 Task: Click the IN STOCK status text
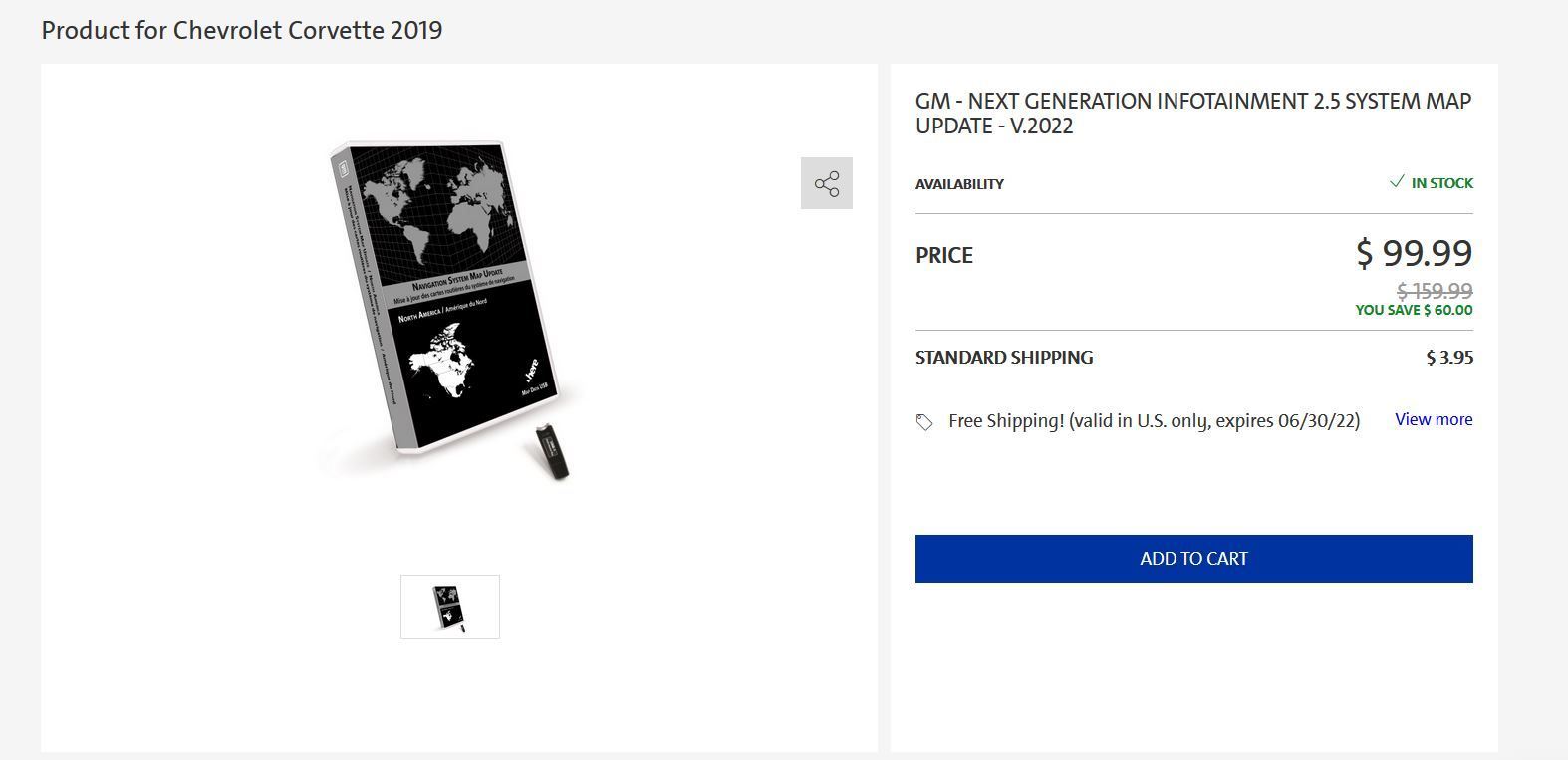[1441, 183]
